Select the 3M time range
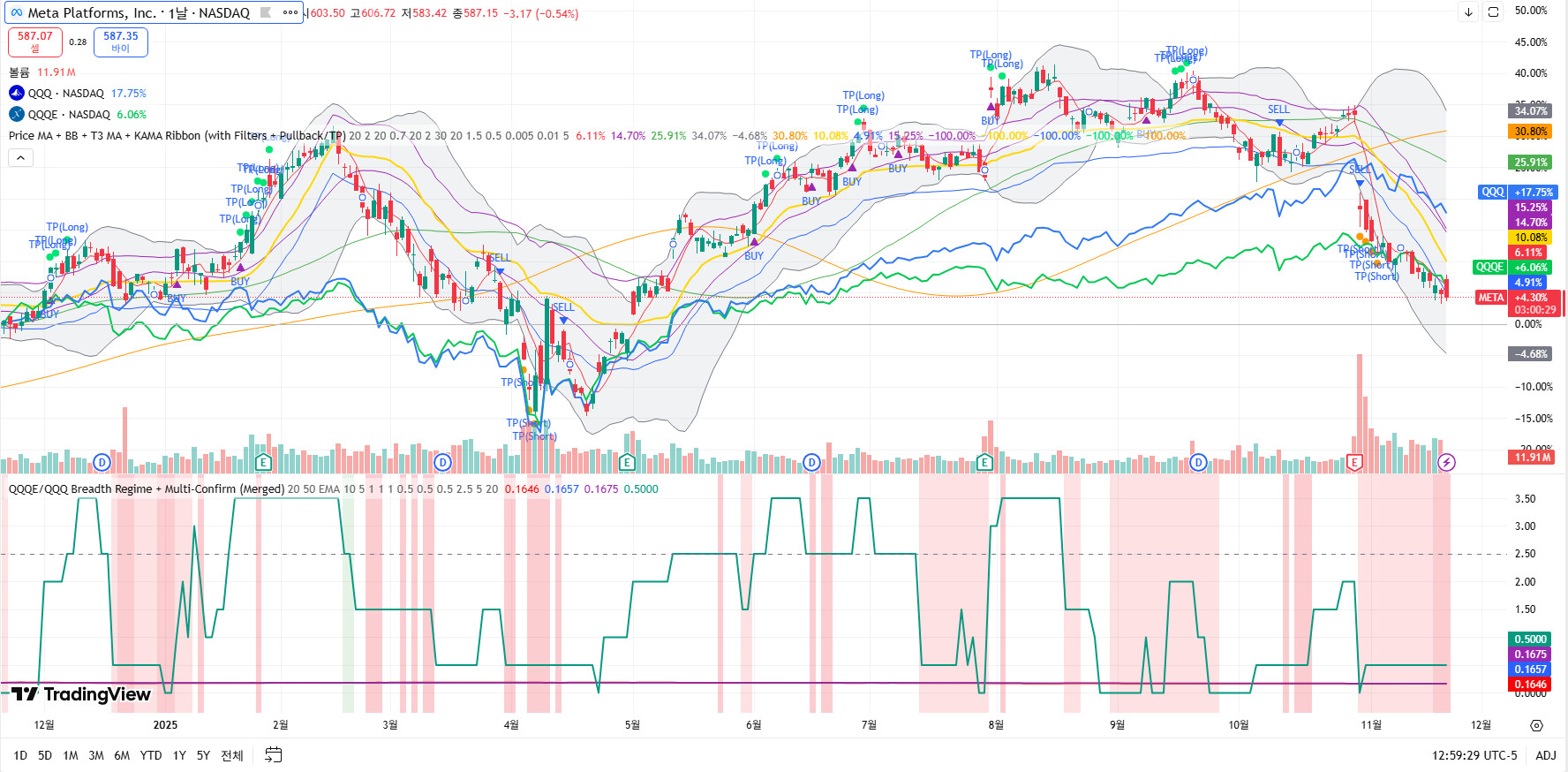This screenshot has width=1568, height=772. tap(96, 755)
